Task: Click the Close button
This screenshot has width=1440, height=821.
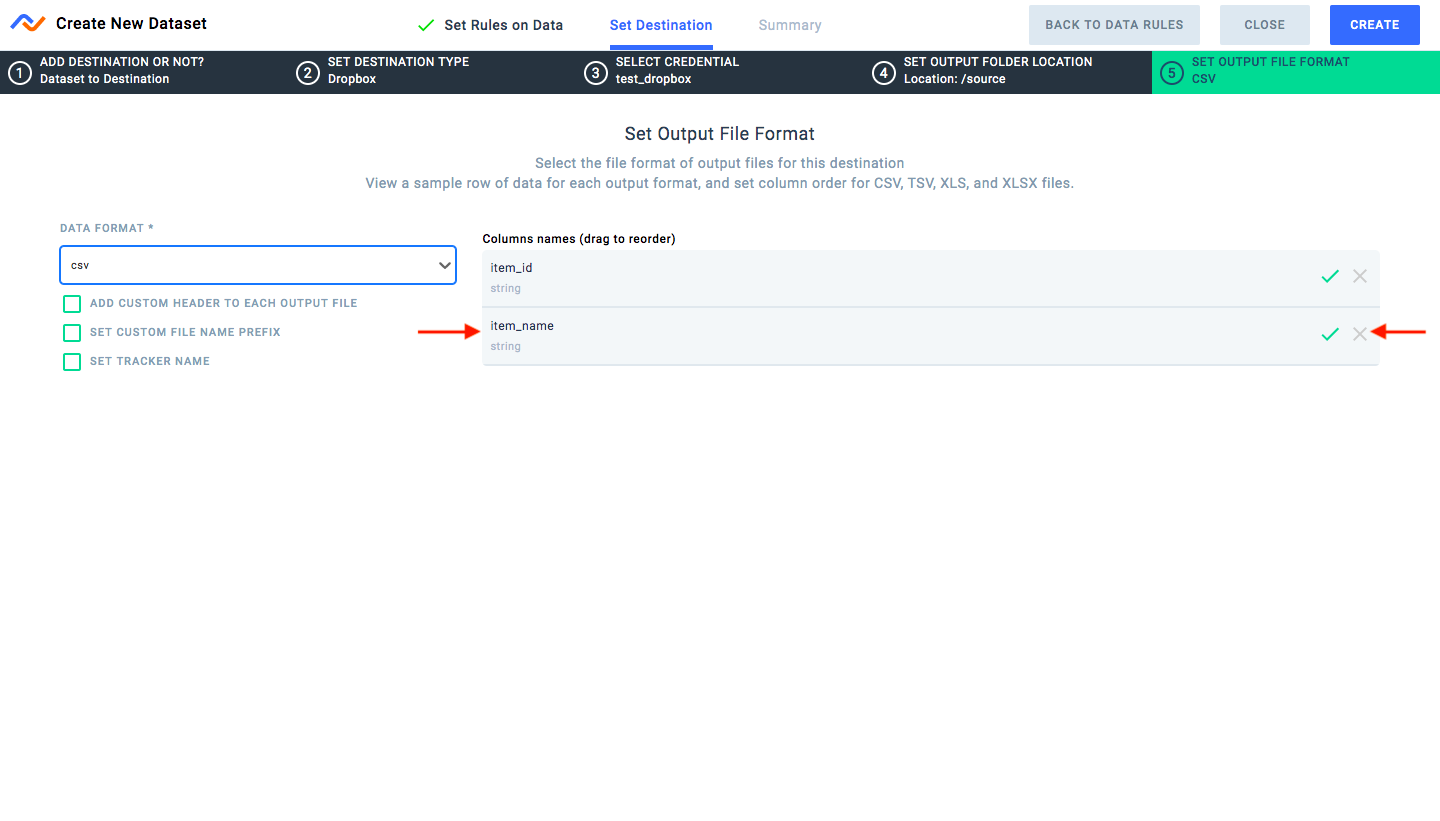Action: [x=1265, y=25]
